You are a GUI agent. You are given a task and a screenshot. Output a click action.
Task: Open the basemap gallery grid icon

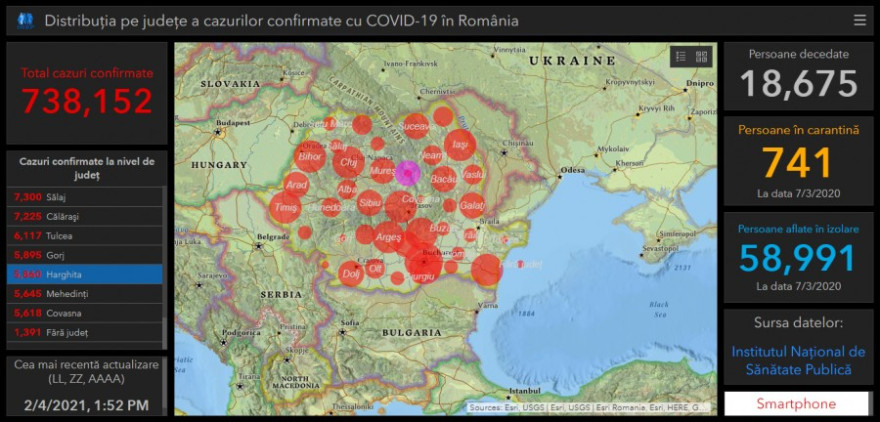point(701,57)
